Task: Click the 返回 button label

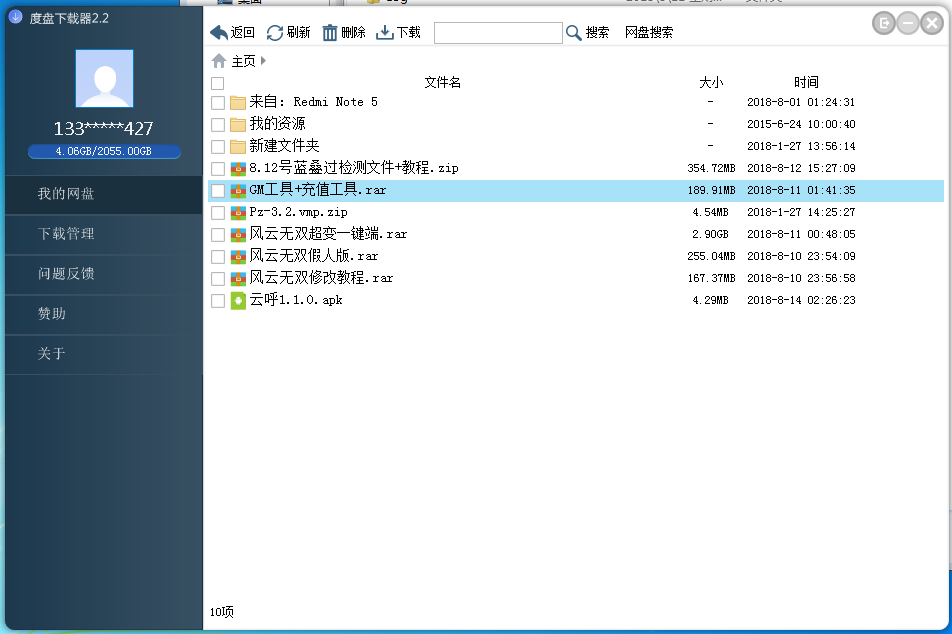Action: pyautogui.click(x=243, y=33)
